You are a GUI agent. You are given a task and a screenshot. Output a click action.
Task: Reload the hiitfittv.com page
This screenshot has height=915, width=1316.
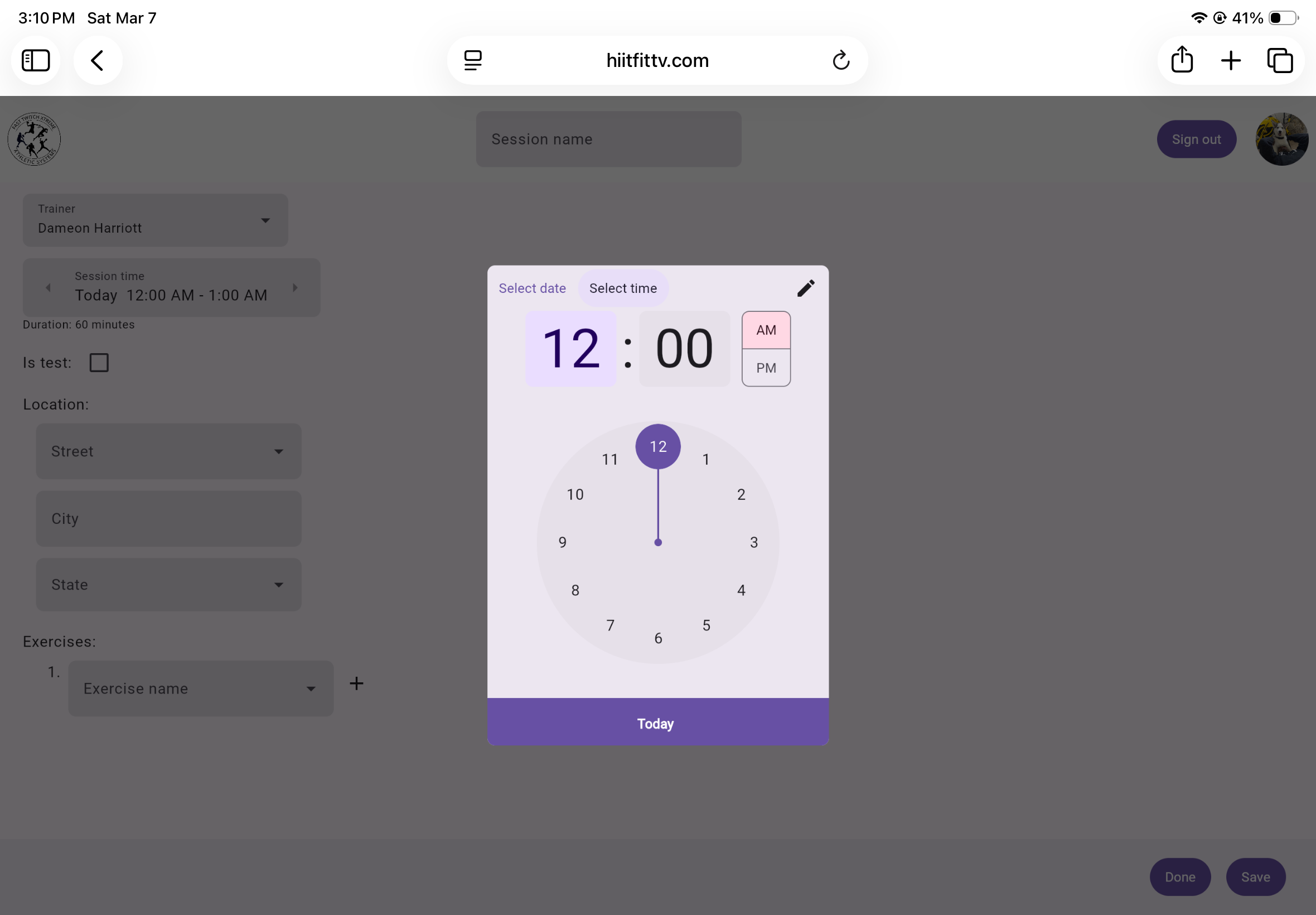tap(840, 60)
